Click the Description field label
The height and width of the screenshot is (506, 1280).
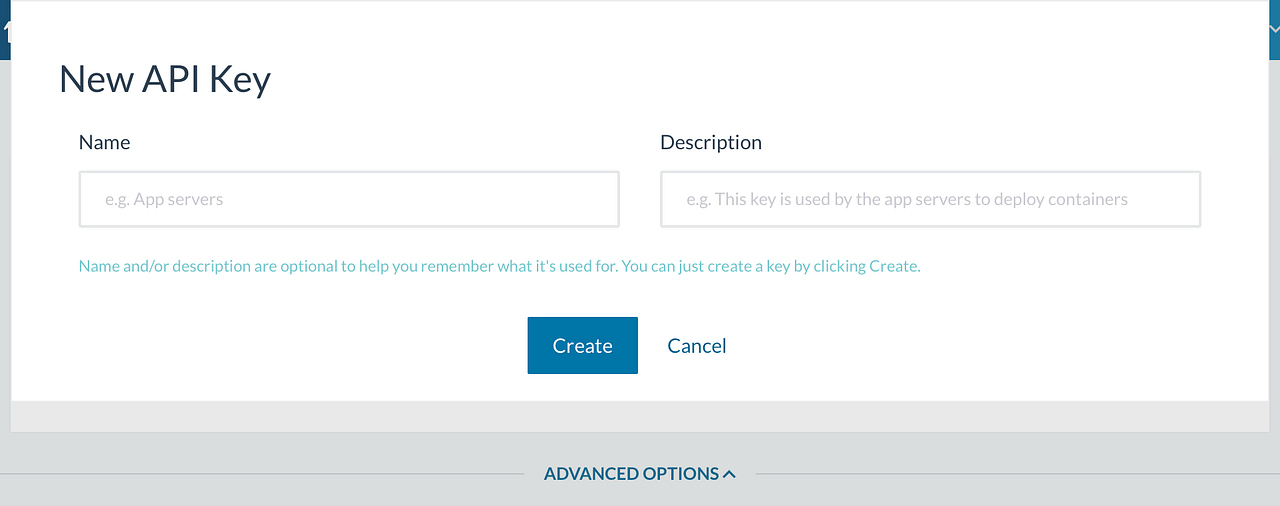click(x=711, y=142)
